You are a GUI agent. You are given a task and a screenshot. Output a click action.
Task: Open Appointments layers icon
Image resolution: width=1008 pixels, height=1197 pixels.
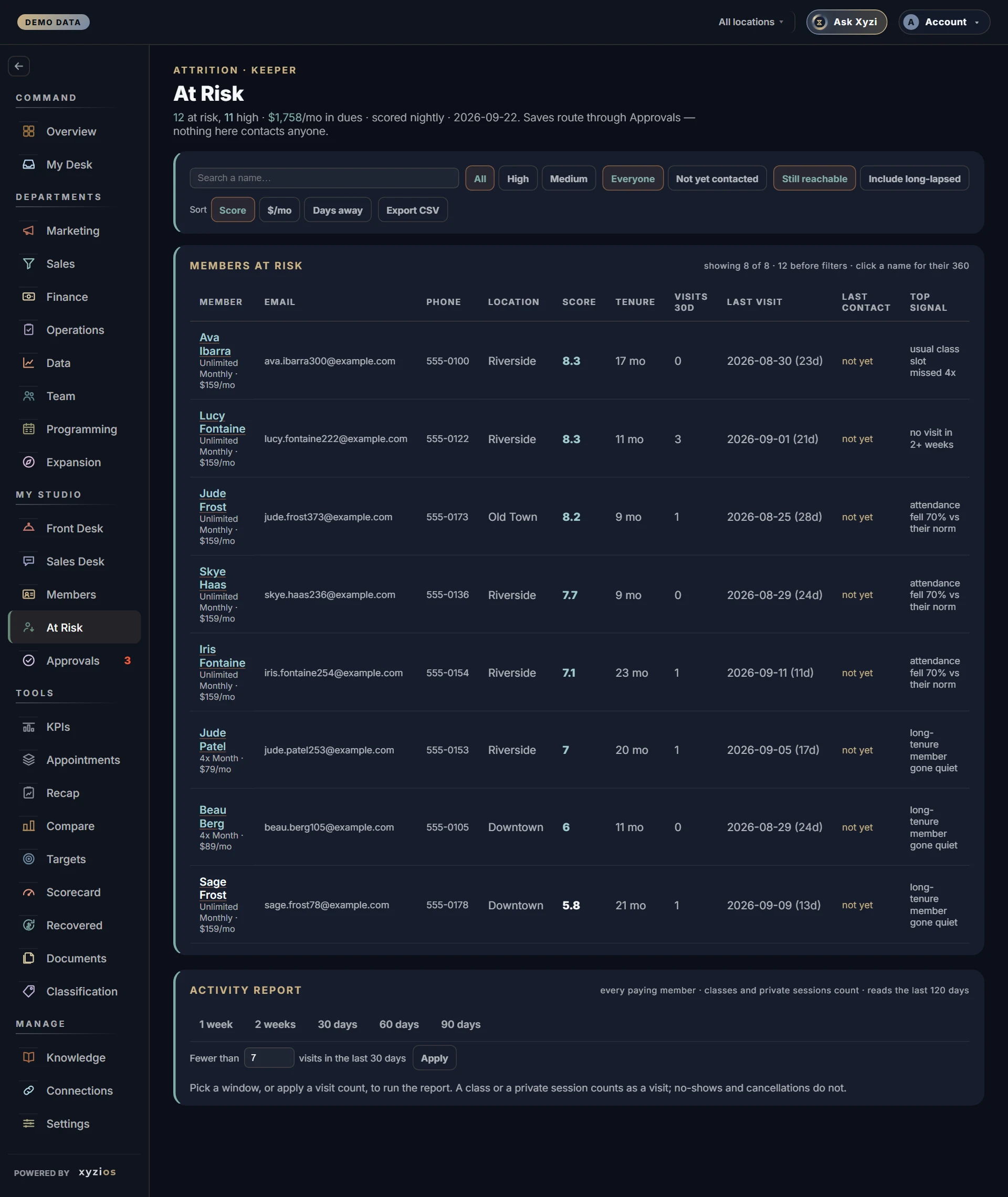pyautogui.click(x=28, y=760)
